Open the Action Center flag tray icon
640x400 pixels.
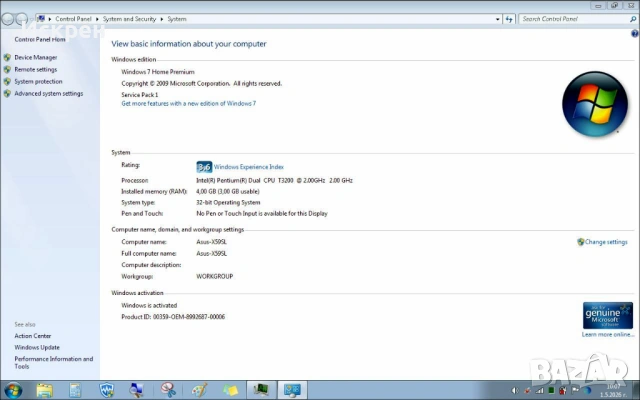[x=575, y=391]
